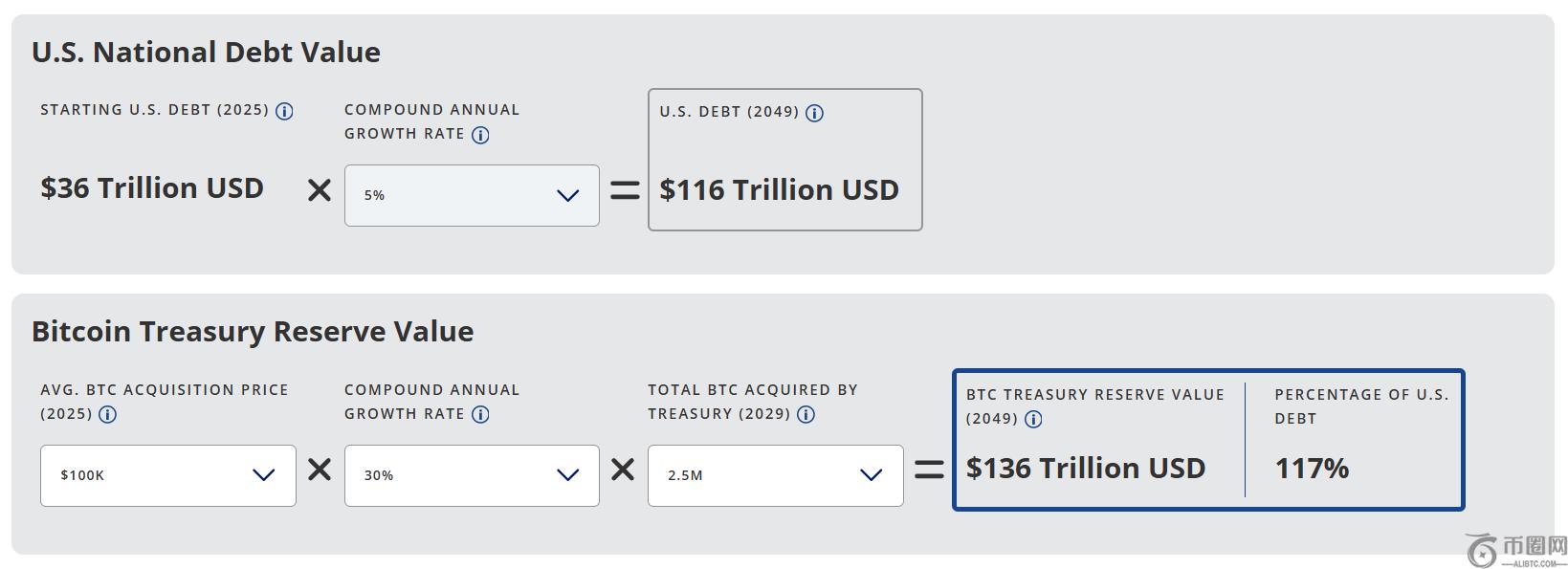Screen dimensions: 1568x569
Task: Click the Bitcoin Treasury Reserve Value heading
Action: click(x=253, y=332)
